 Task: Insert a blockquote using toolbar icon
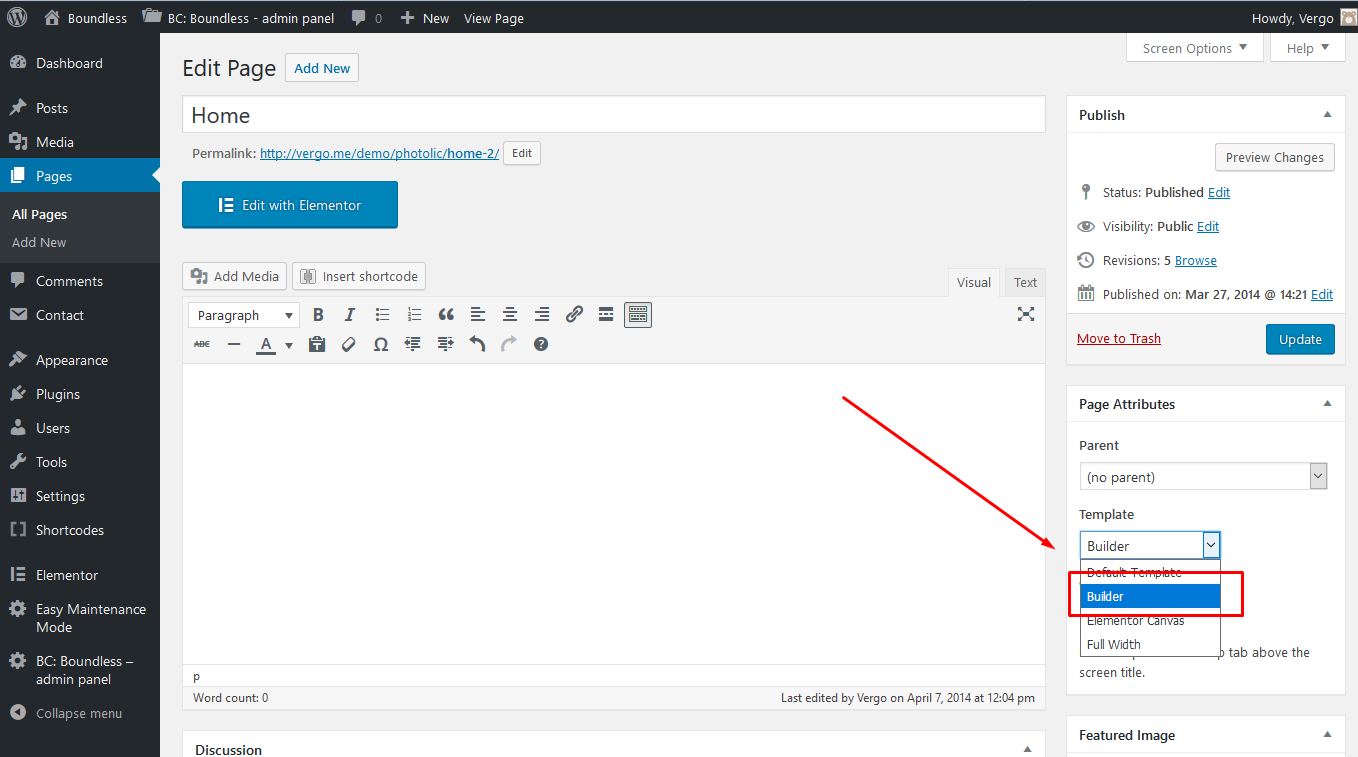(446, 315)
